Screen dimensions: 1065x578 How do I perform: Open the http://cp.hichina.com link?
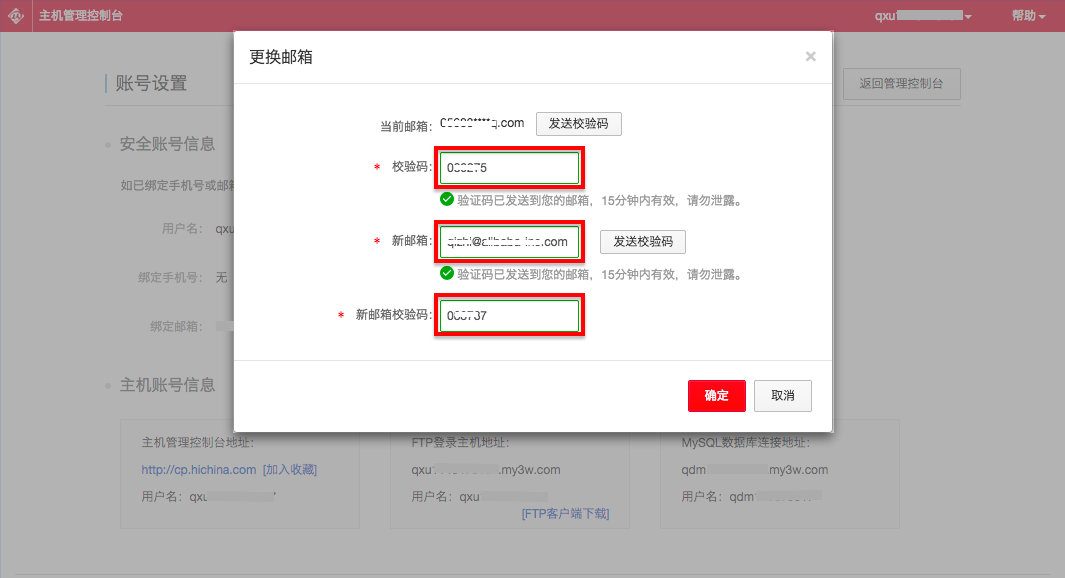pos(198,469)
